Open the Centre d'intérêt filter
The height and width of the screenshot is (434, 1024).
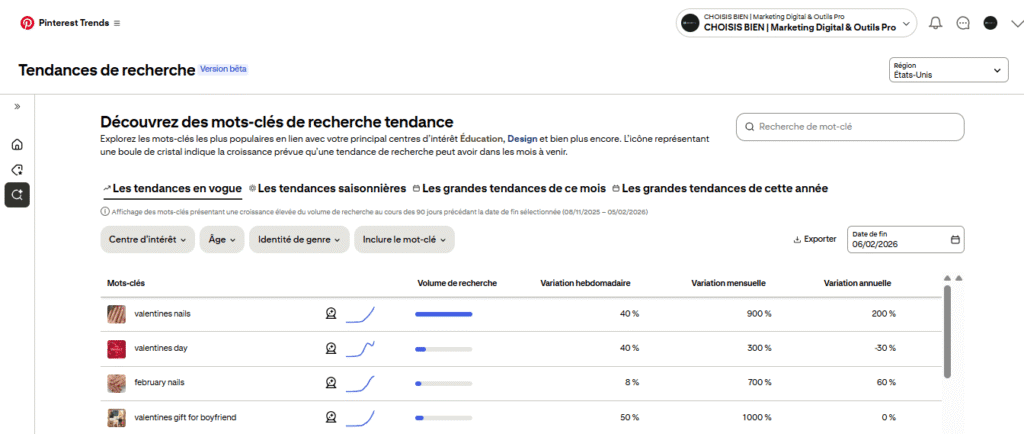[x=148, y=240]
